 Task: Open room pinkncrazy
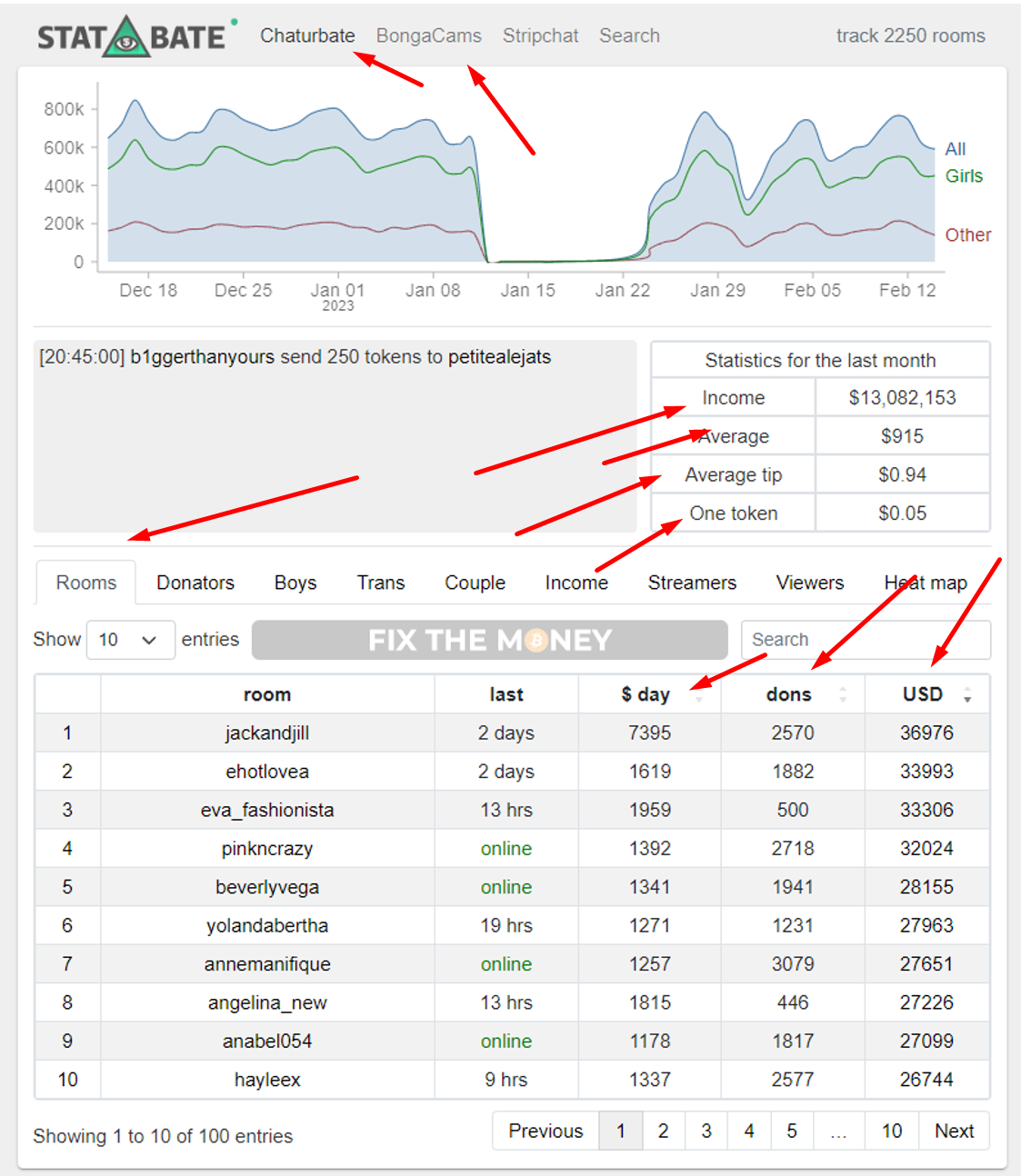click(267, 849)
